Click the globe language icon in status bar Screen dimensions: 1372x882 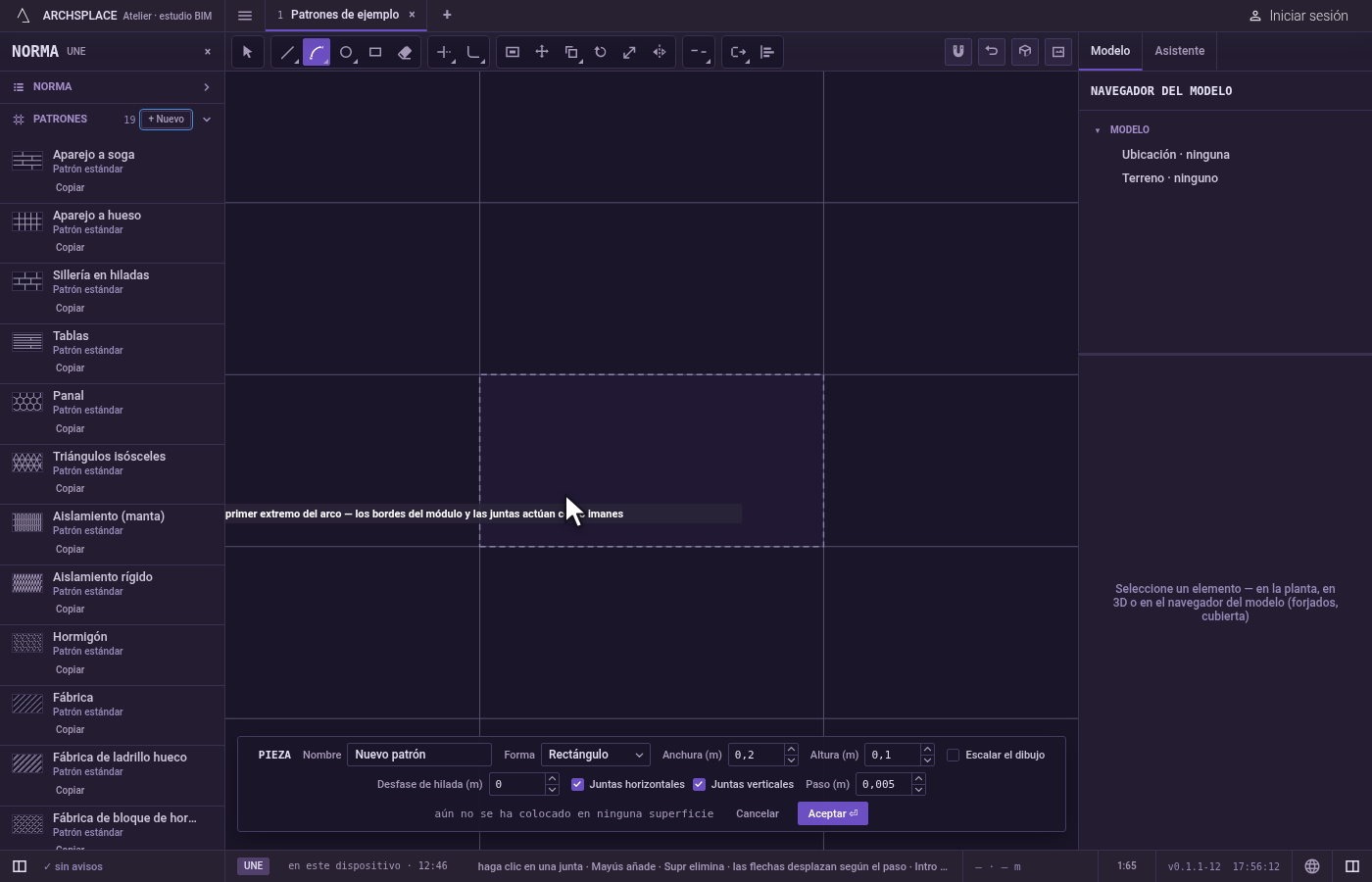[x=1312, y=866]
